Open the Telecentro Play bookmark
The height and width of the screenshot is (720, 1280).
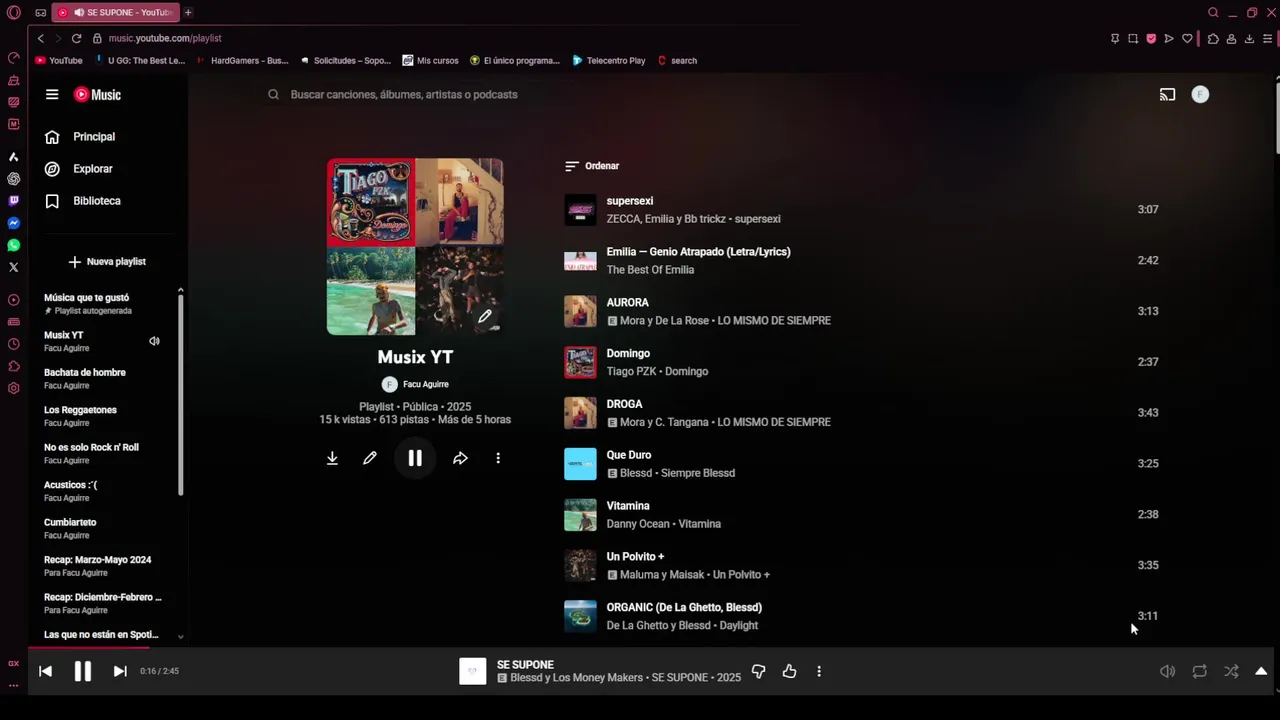coord(609,61)
